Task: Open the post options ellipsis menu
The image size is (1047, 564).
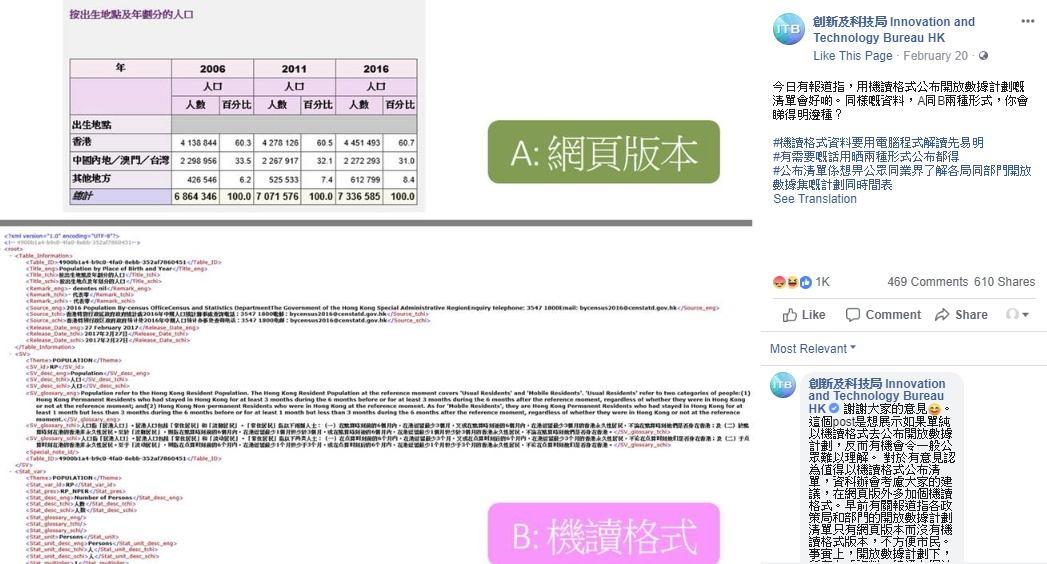Action: (x=1028, y=21)
